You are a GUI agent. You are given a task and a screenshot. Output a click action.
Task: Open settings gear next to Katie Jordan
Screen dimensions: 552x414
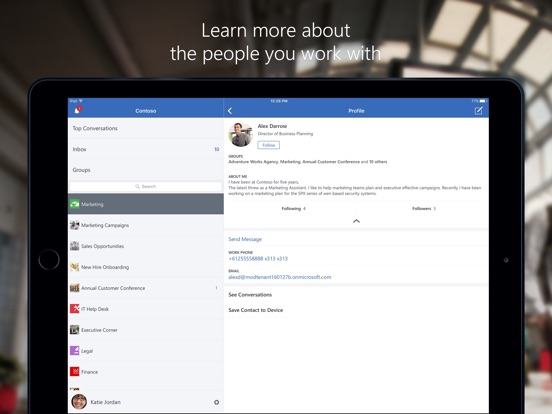coord(217,402)
